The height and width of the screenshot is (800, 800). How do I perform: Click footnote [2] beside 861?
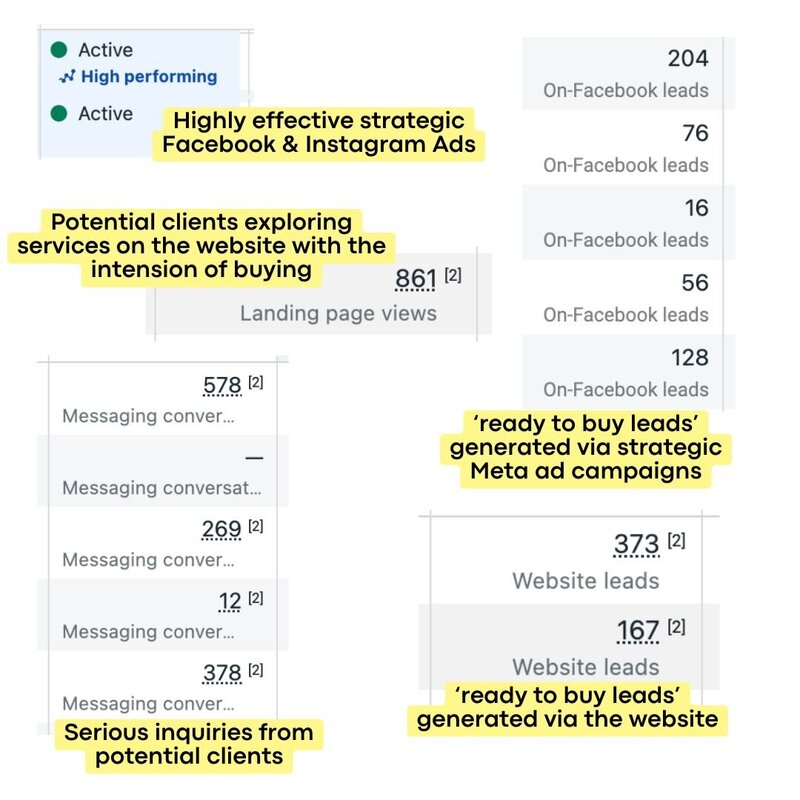(x=453, y=276)
